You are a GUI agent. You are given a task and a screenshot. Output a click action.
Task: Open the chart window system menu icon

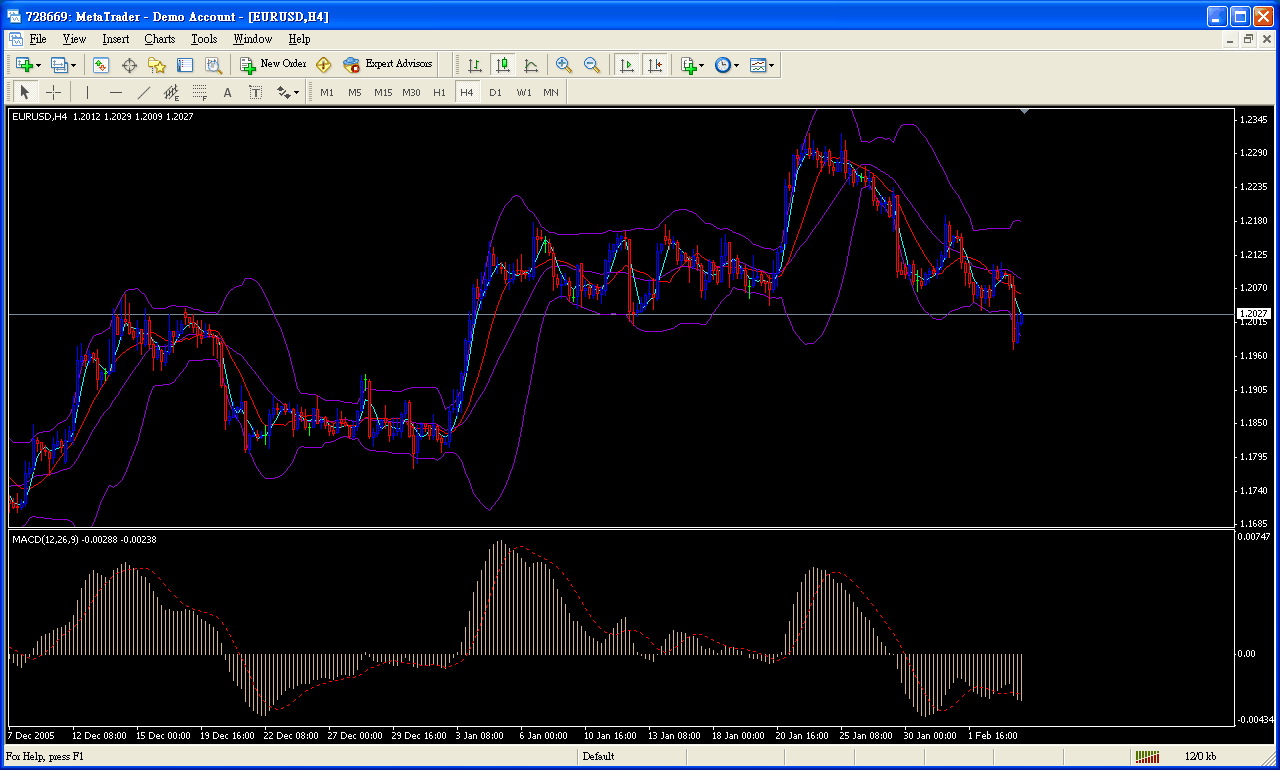[x=15, y=39]
